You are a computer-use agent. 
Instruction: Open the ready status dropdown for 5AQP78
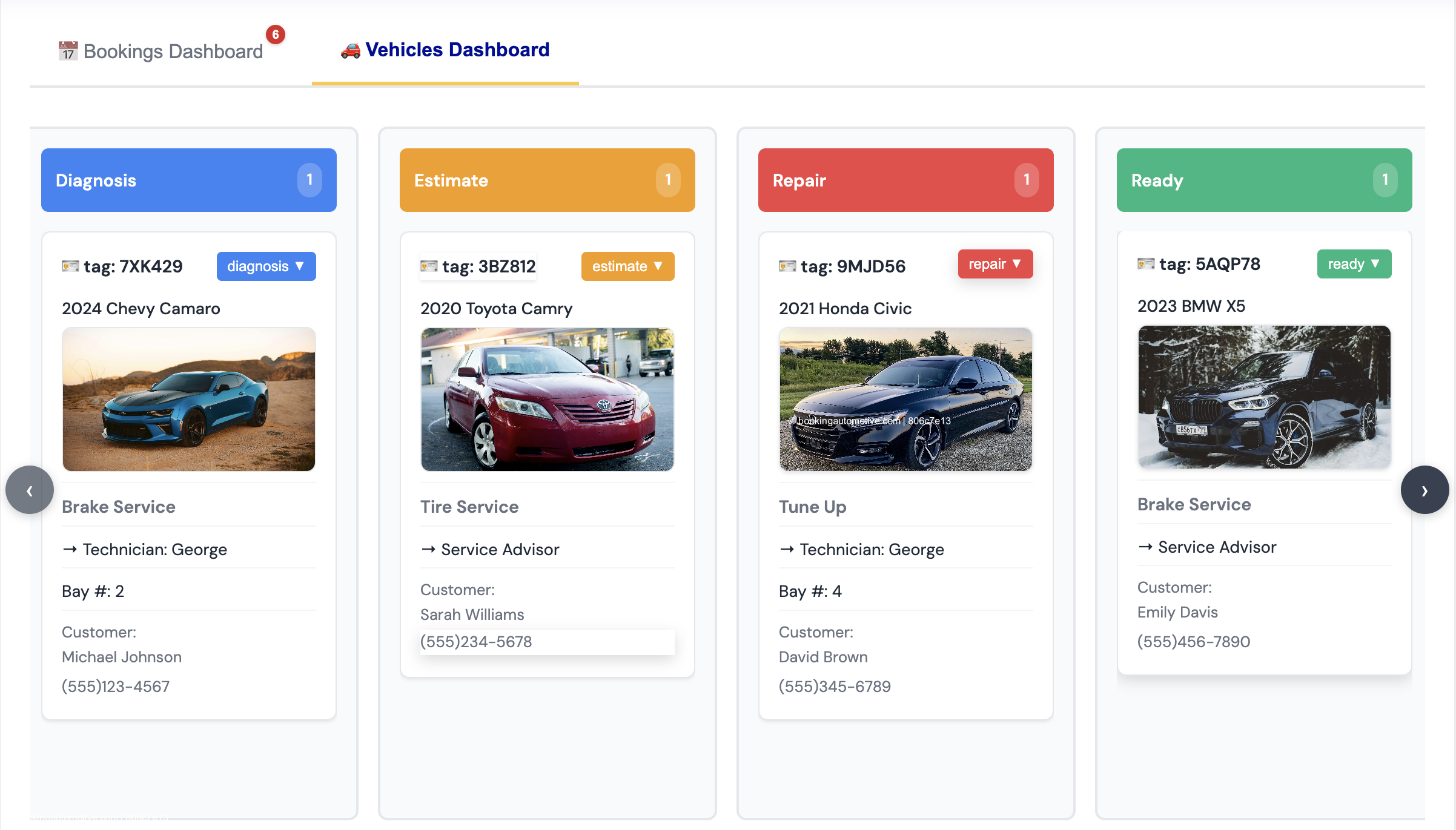point(1354,264)
